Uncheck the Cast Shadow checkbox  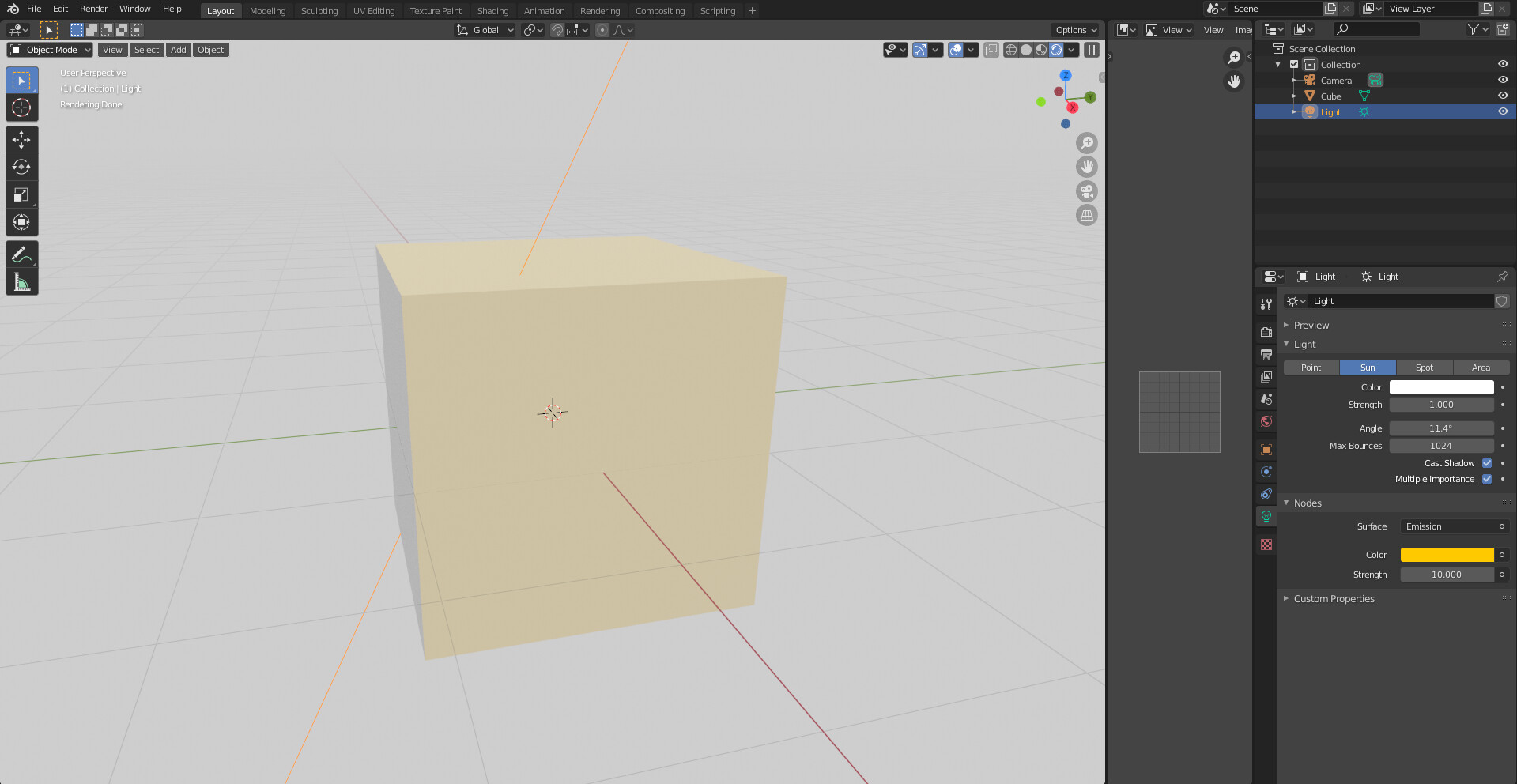[1487, 463]
